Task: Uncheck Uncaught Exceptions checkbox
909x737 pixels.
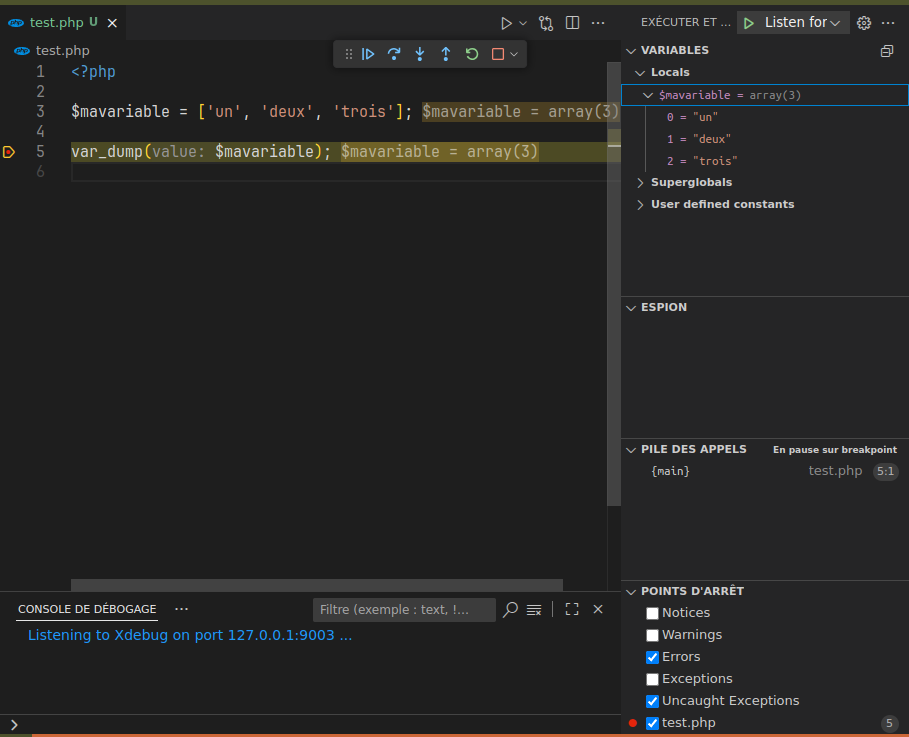Action: point(652,701)
